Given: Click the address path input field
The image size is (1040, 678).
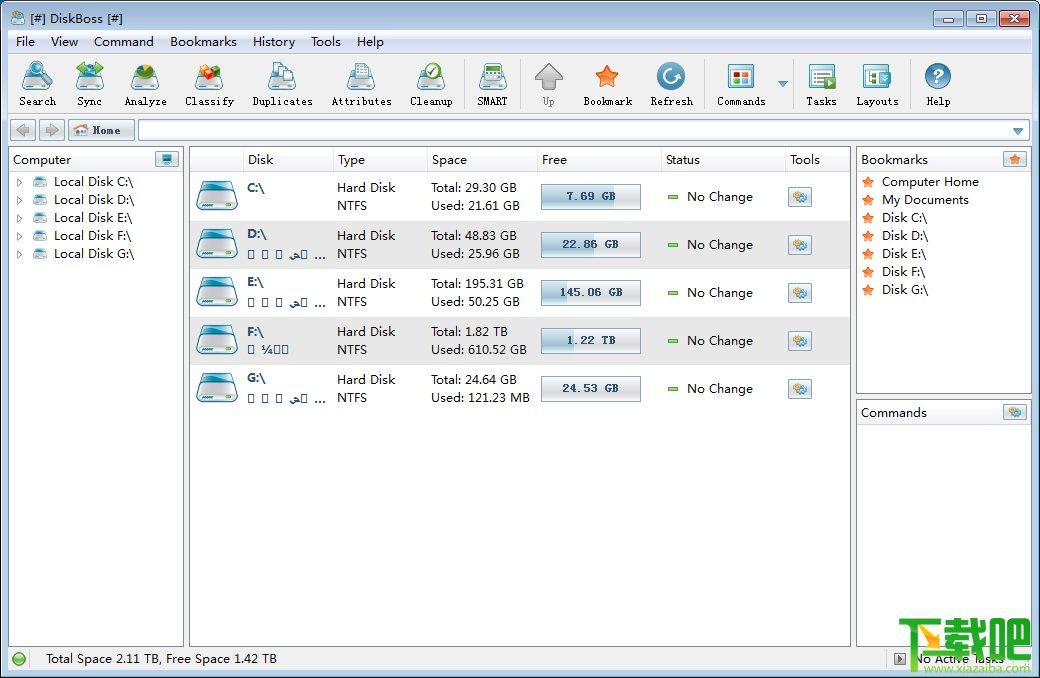Looking at the screenshot, I should (574, 130).
